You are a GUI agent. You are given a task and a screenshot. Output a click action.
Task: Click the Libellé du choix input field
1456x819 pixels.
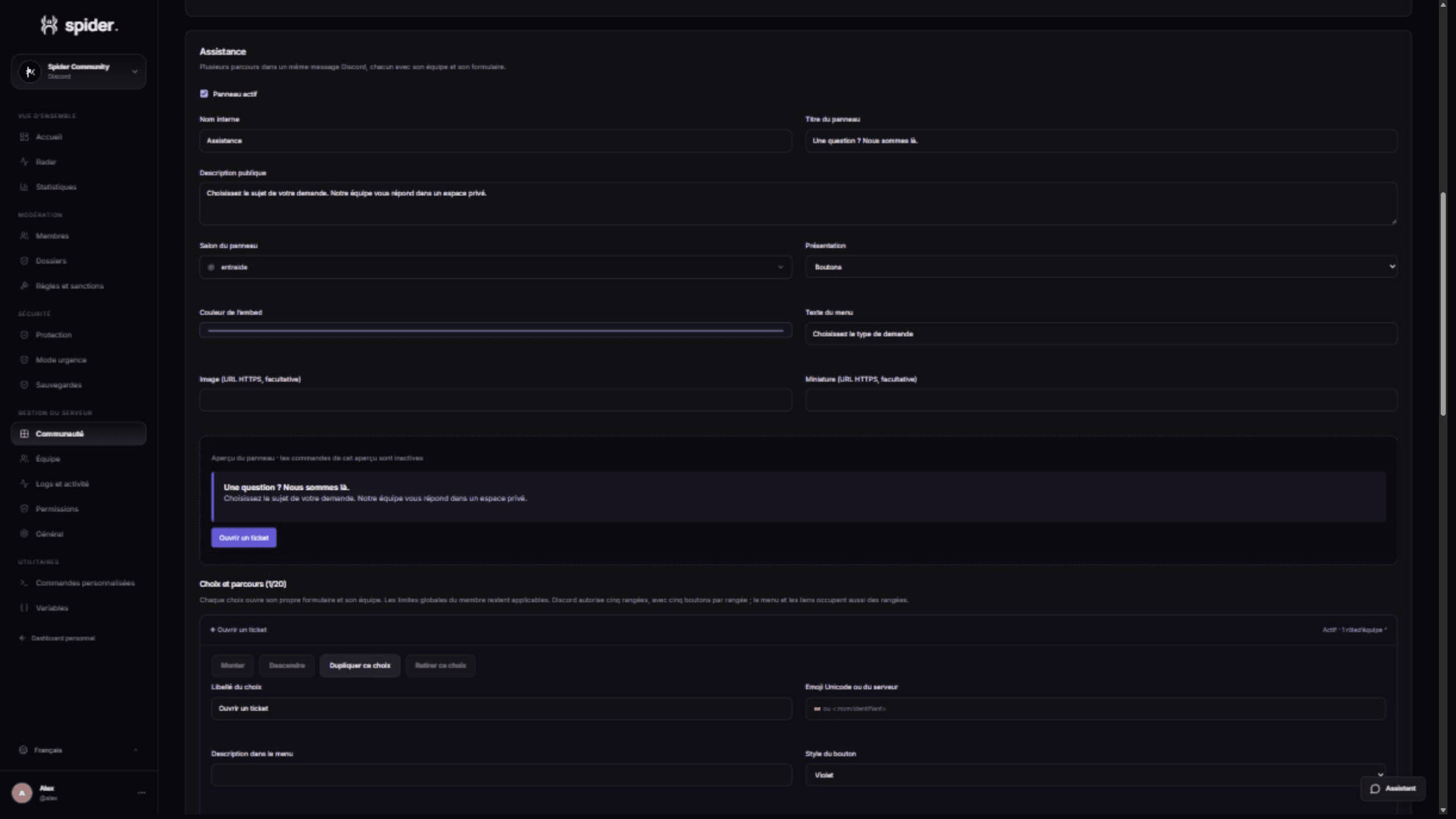502,708
